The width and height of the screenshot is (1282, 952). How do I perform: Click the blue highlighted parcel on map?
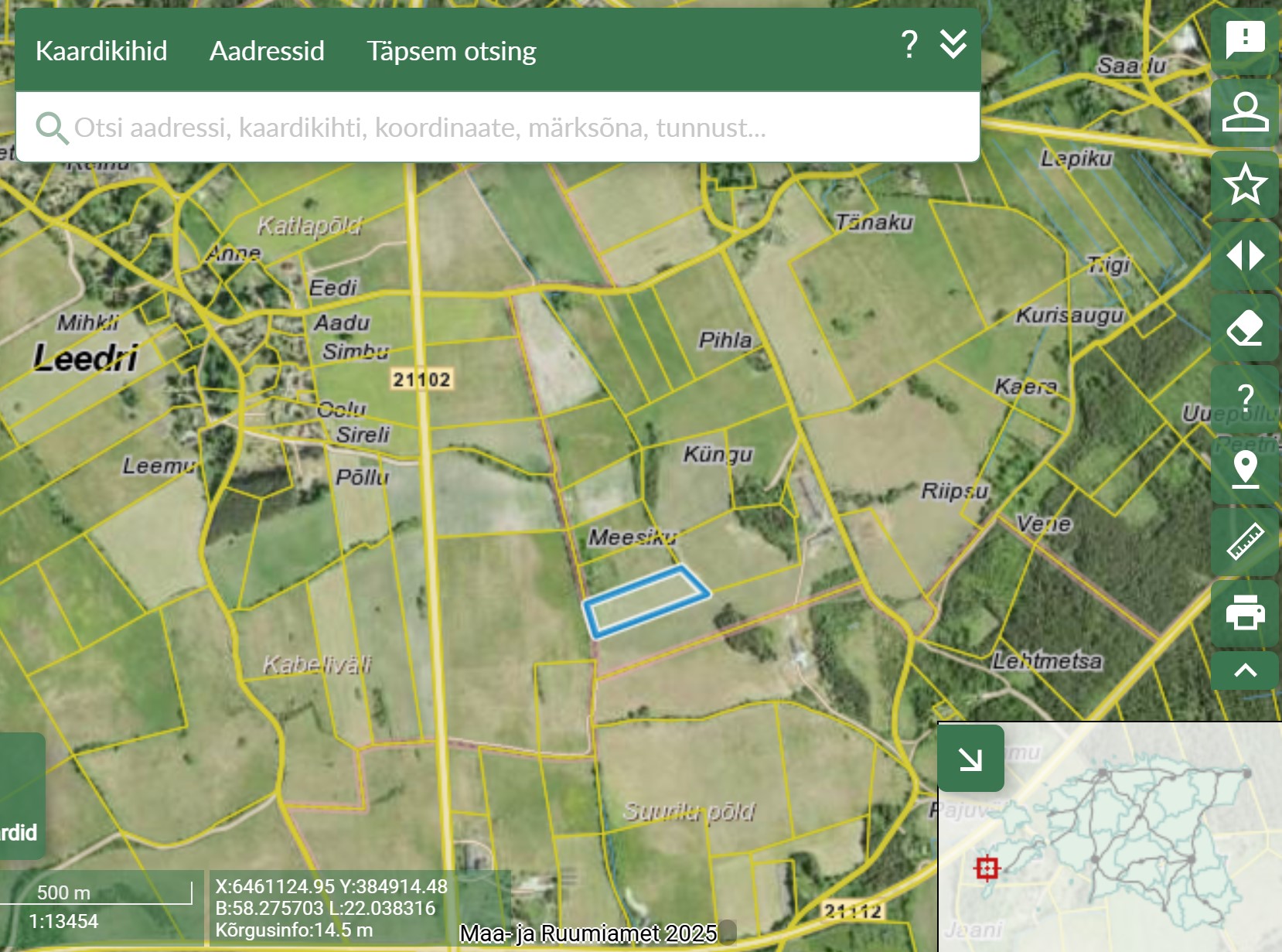point(646,602)
